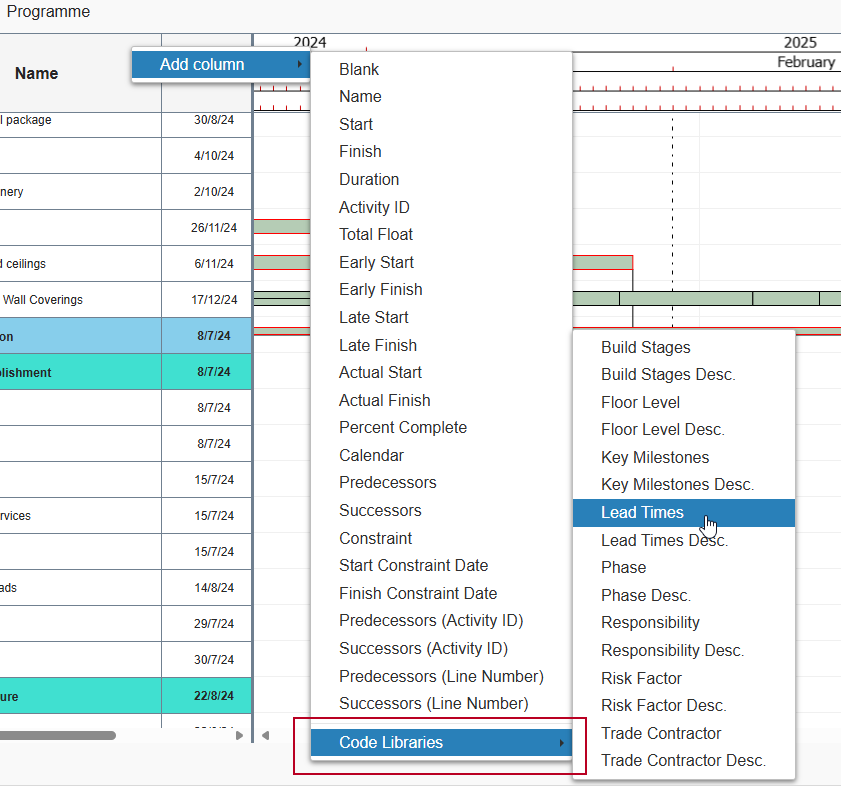The height and width of the screenshot is (786, 841).
Task: Click the right scroll arrow below the table
Action: click(x=238, y=735)
